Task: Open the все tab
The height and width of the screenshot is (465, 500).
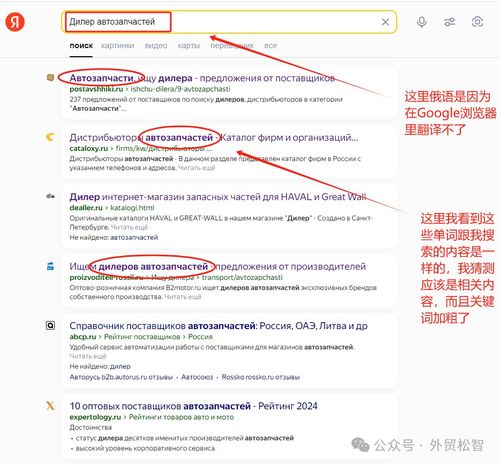Action: 270,46
